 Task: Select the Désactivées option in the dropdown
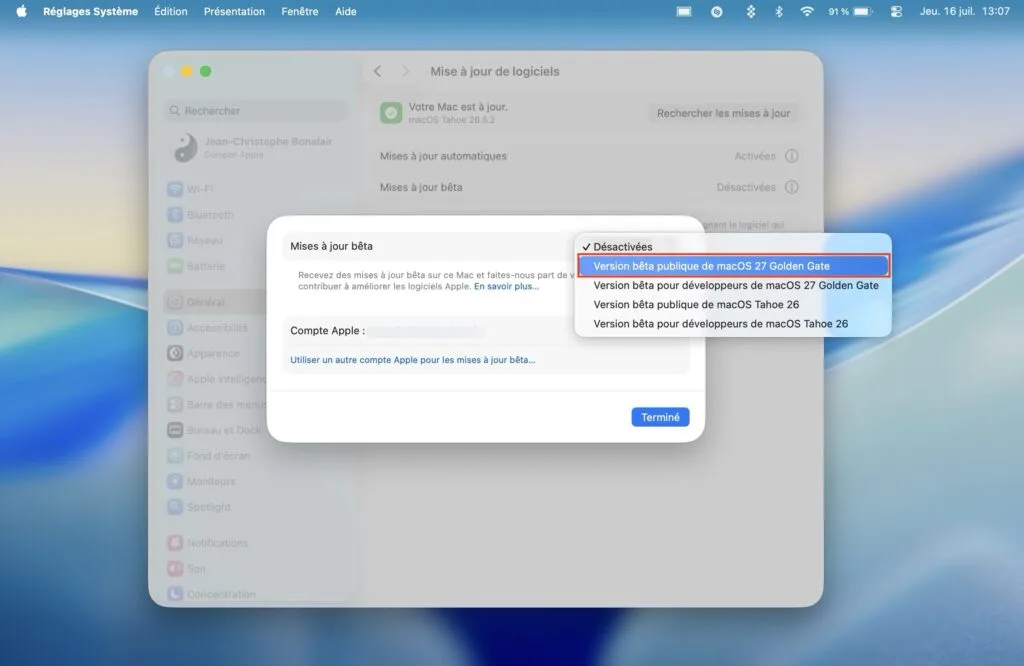[x=733, y=247]
